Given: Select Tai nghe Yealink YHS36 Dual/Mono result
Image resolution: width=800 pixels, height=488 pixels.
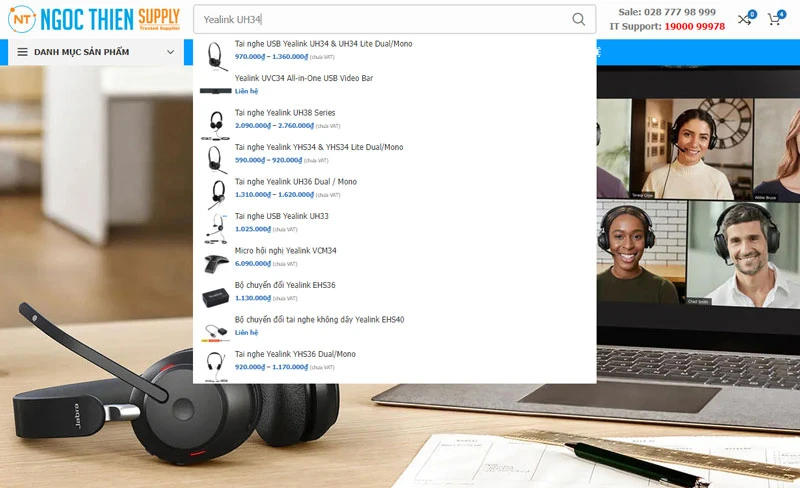Looking at the screenshot, I should [295, 354].
